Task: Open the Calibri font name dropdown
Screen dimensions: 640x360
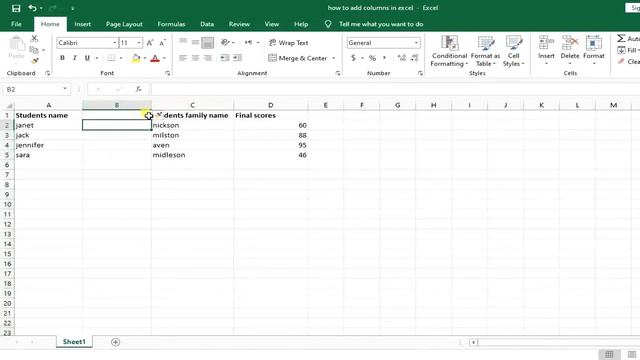Action: 115,43
